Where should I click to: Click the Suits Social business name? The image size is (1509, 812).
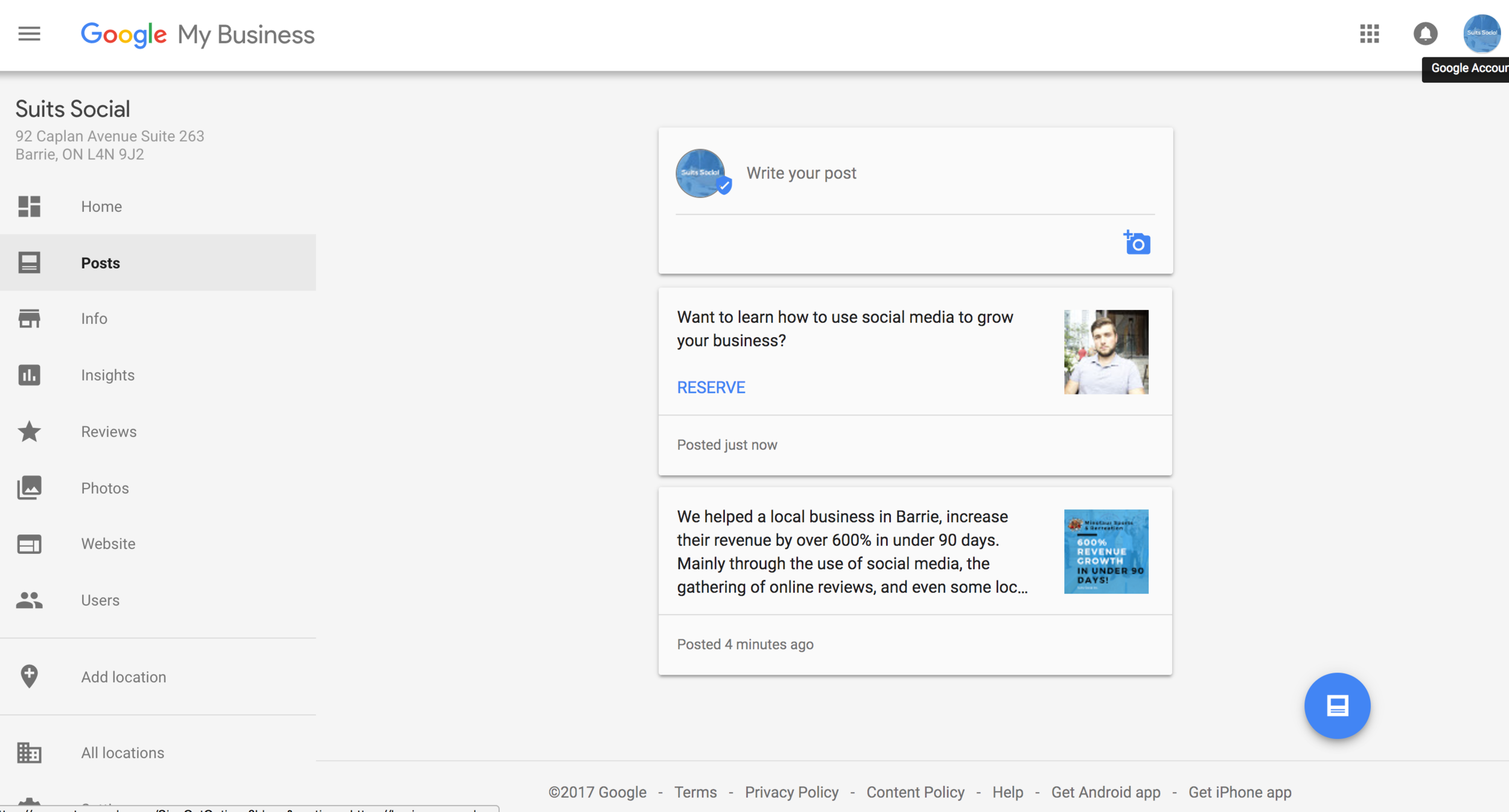pos(72,109)
